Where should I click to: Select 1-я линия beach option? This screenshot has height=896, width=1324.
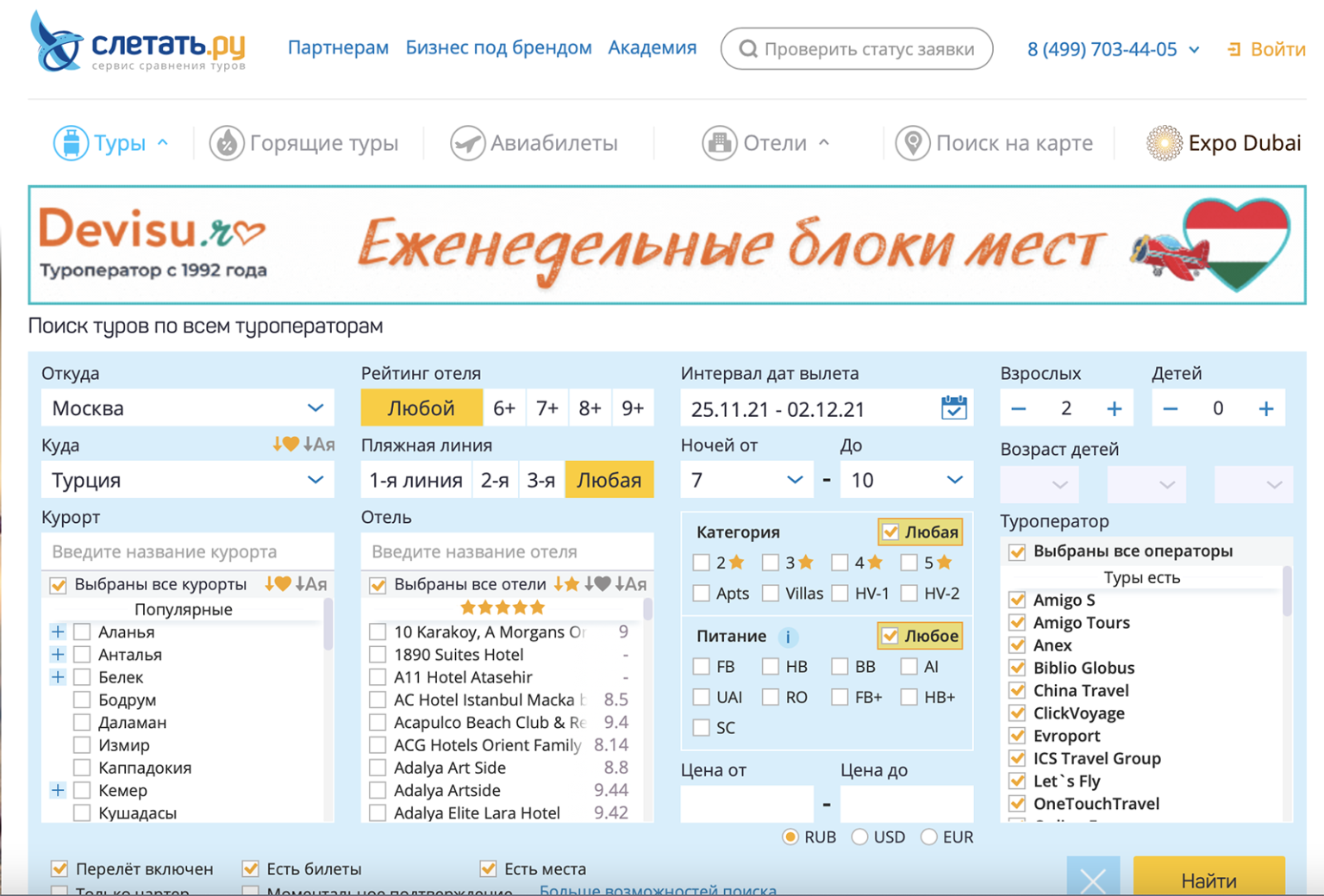tap(415, 480)
